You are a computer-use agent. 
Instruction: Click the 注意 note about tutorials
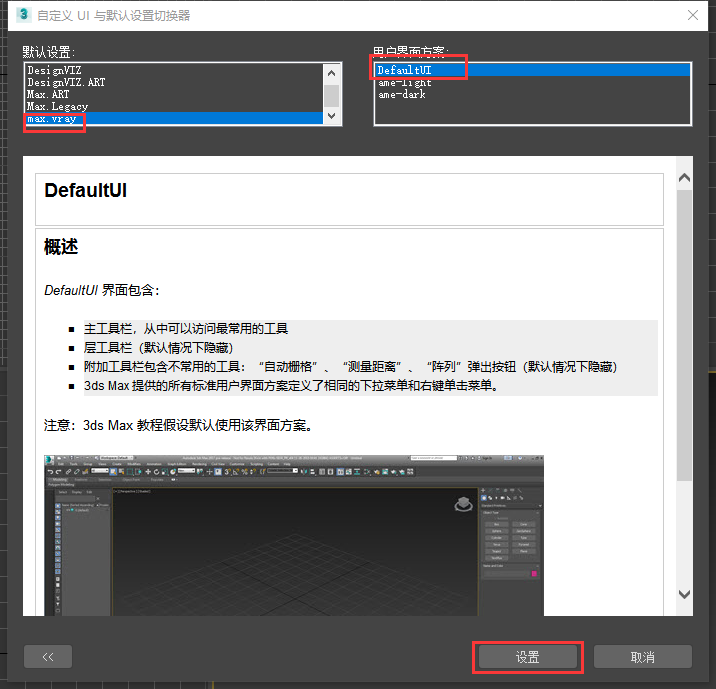coord(179,426)
